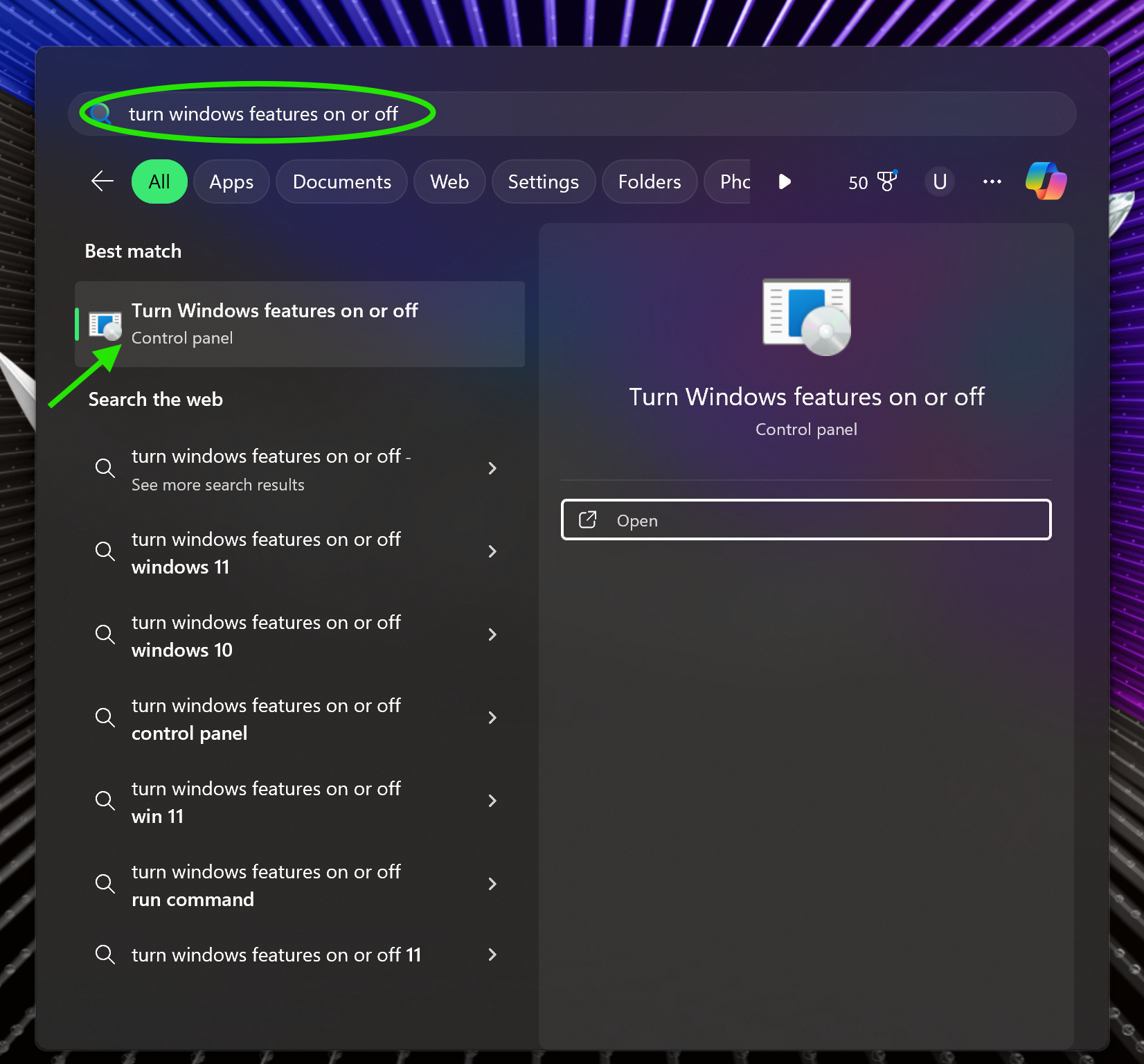The image size is (1144, 1064).
Task: Expand chevron for 'win 11' suggestion
Action: coord(492,801)
